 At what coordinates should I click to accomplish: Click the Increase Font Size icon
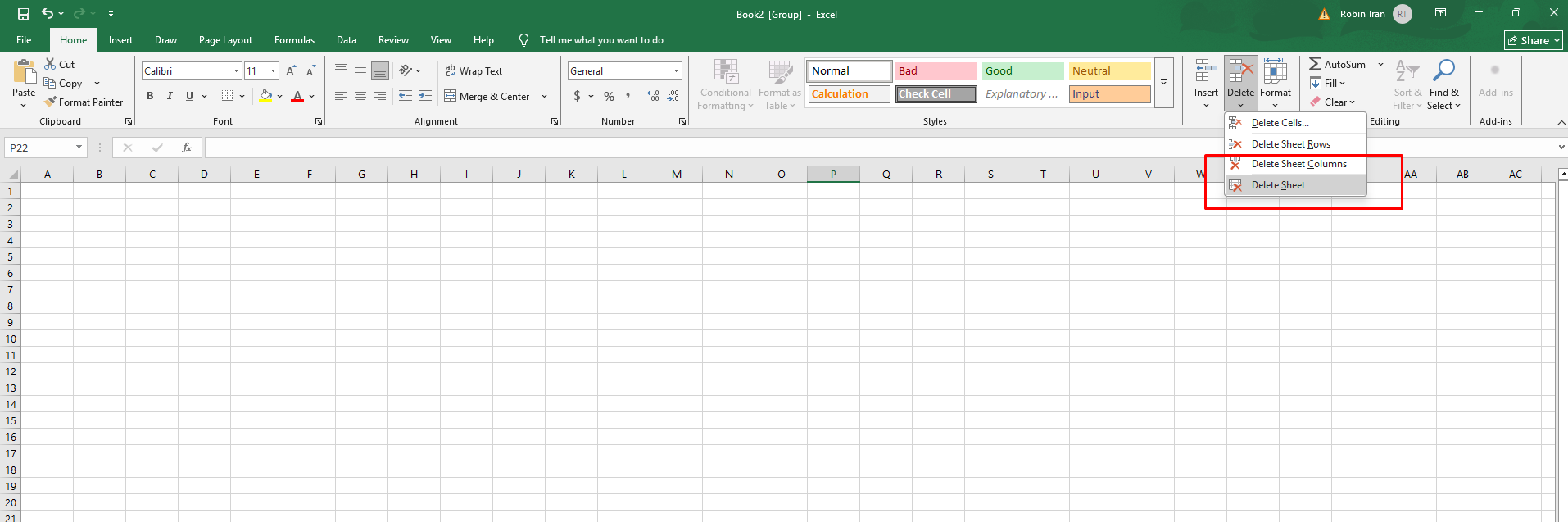tap(291, 71)
